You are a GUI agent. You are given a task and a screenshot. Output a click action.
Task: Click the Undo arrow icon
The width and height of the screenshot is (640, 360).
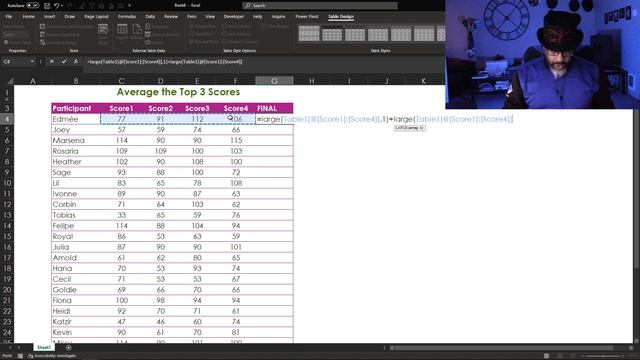tap(56, 6)
